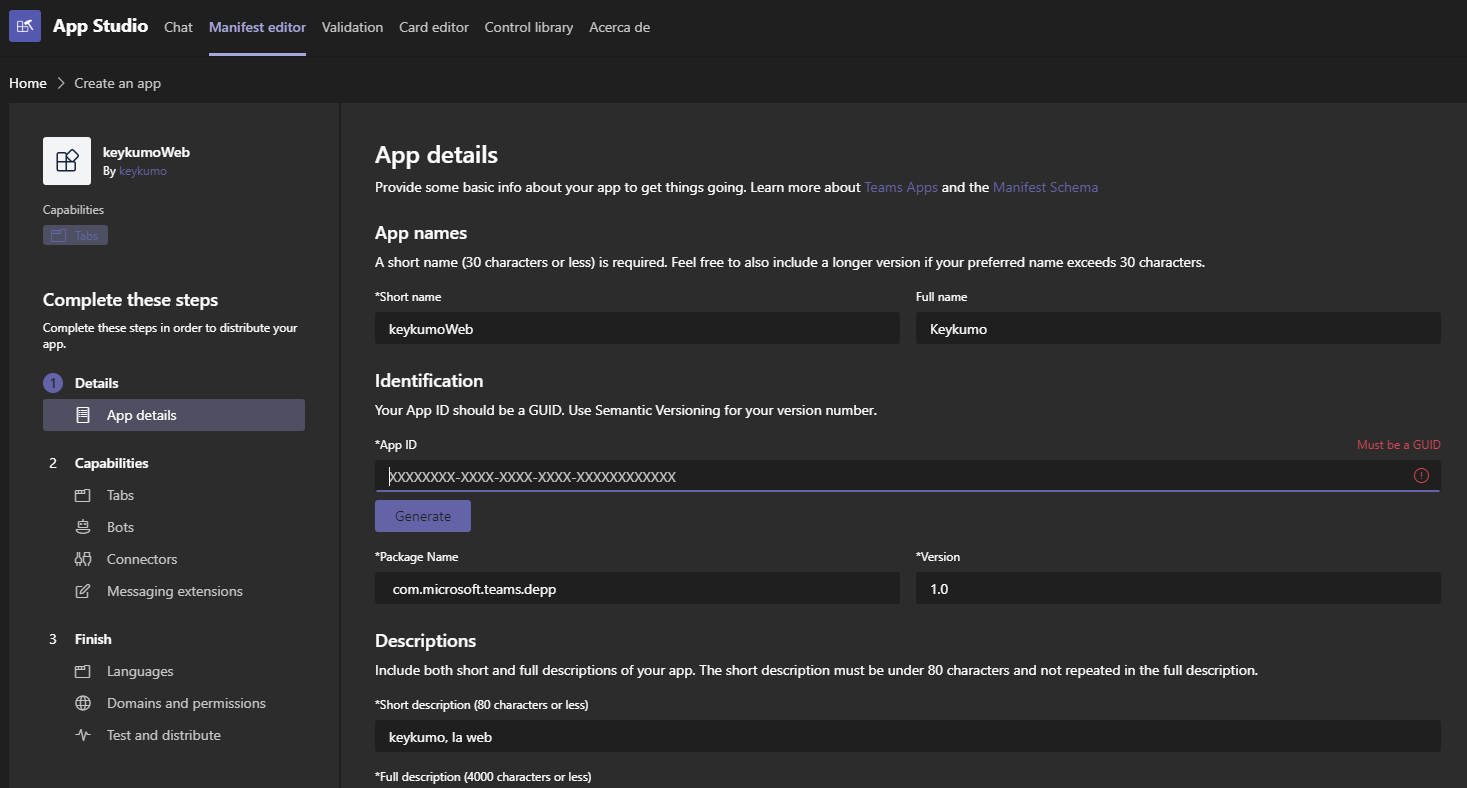The image size is (1467, 788).
Task: Click the keykumoWeb app title text
Action: click(x=146, y=153)
